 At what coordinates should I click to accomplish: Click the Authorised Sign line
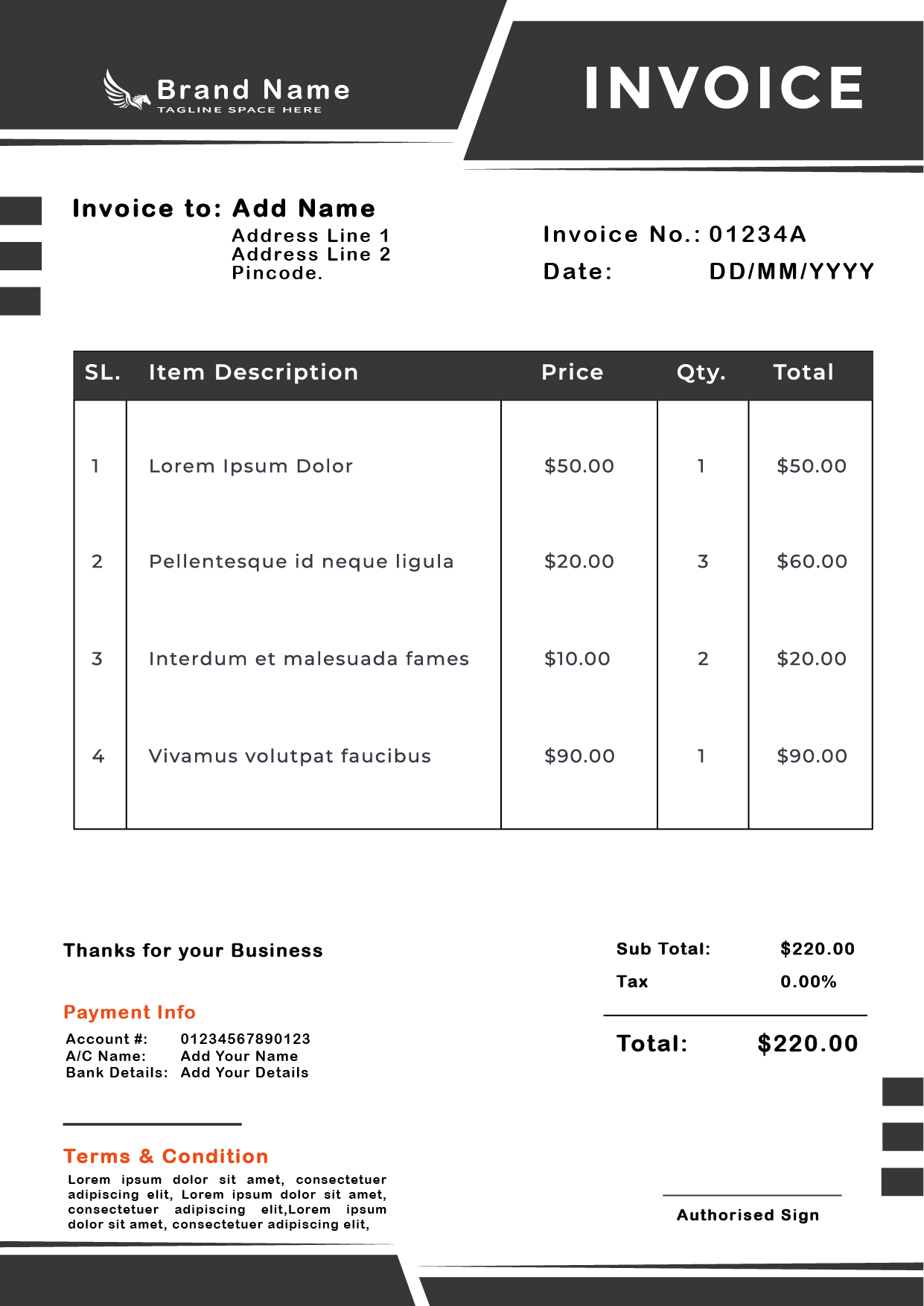point(751,1196)
